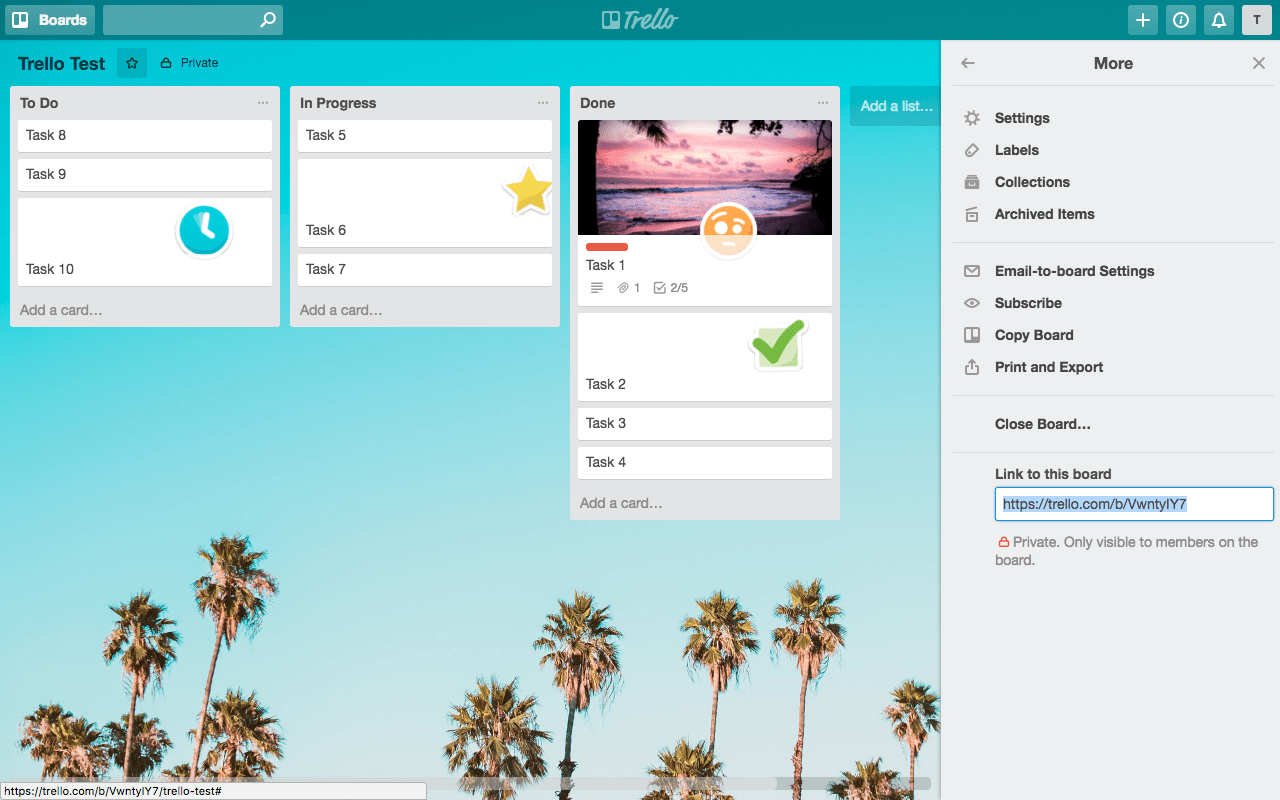Toggle Subscribe eye icon
The height and width of the screenshot is (800, 1280).
coord(972,303)
